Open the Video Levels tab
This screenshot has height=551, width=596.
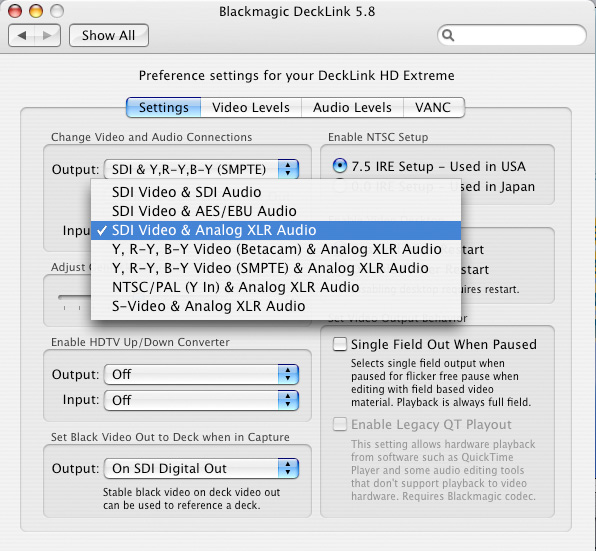coord(251,108)
